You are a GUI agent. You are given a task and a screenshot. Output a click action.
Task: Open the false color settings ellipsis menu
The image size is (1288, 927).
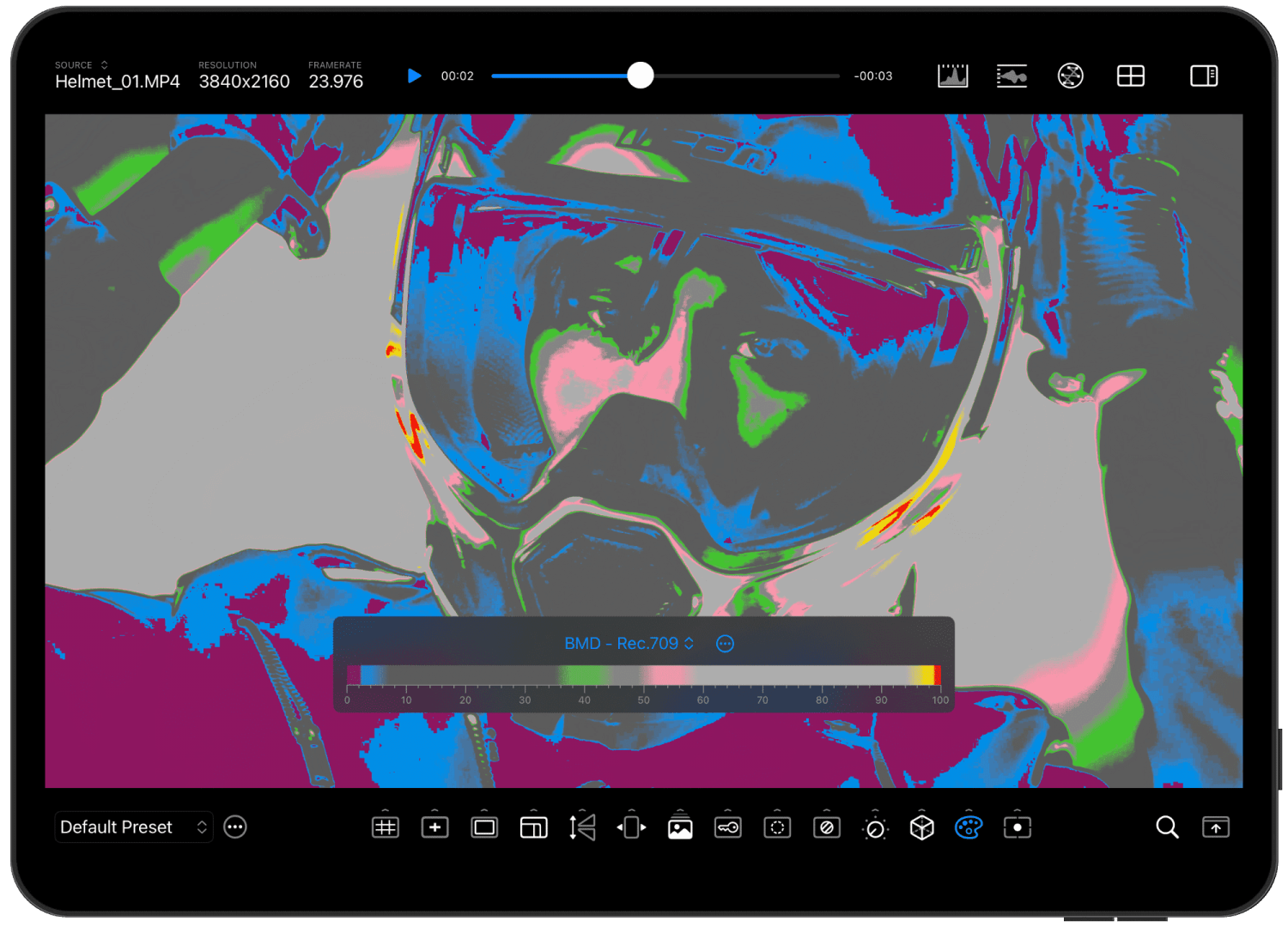(x=724, y=643)
